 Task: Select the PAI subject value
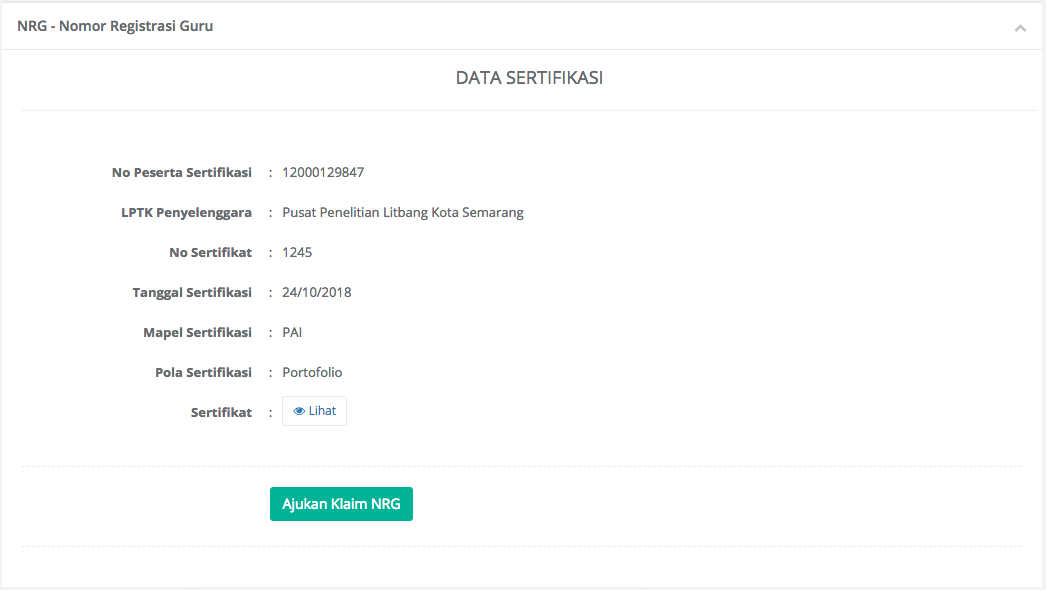(292, 332)
